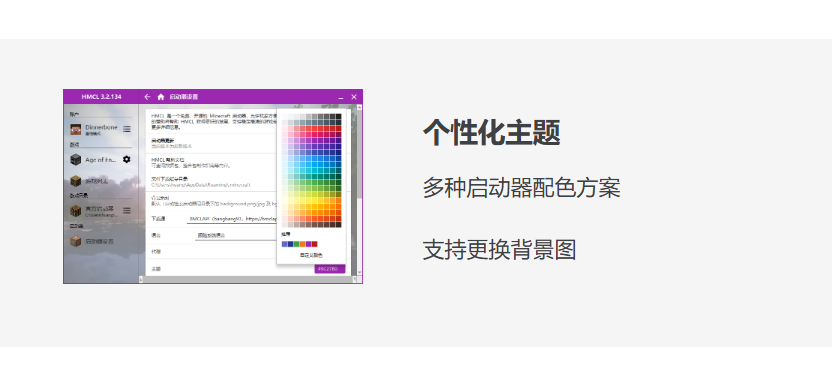Expand the 语言 language dropdown
This screenshot has height=366, width=832.
click(236, 236)
